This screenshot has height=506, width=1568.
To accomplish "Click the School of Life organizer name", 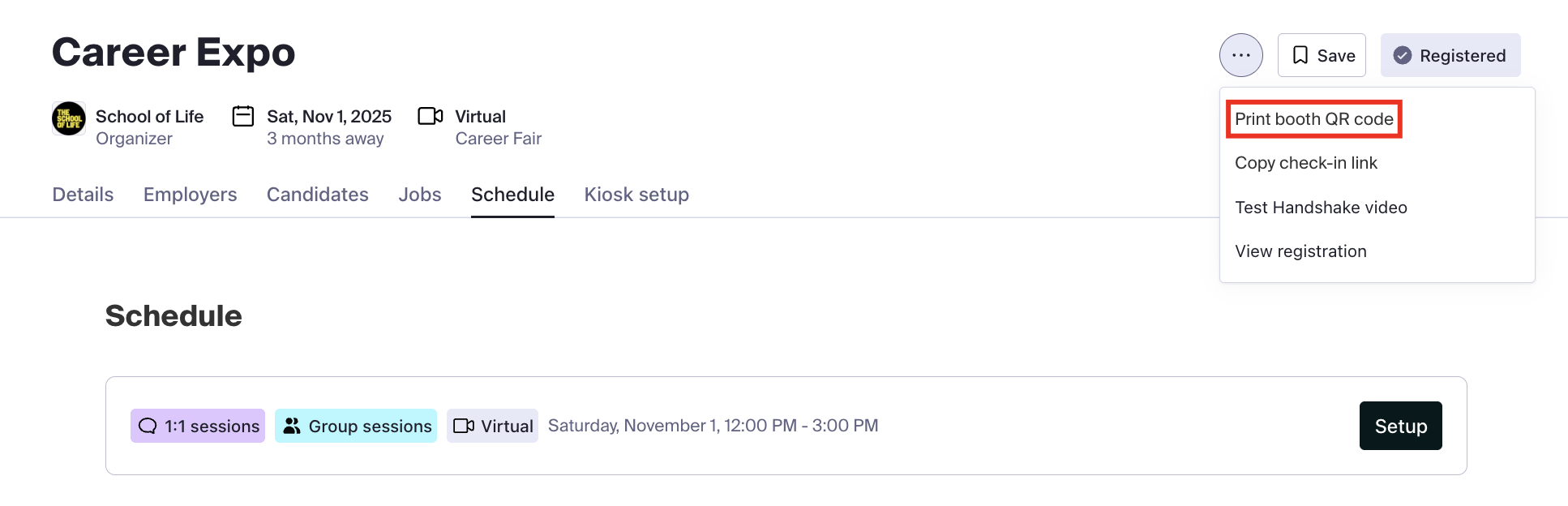I will (149, 117).
